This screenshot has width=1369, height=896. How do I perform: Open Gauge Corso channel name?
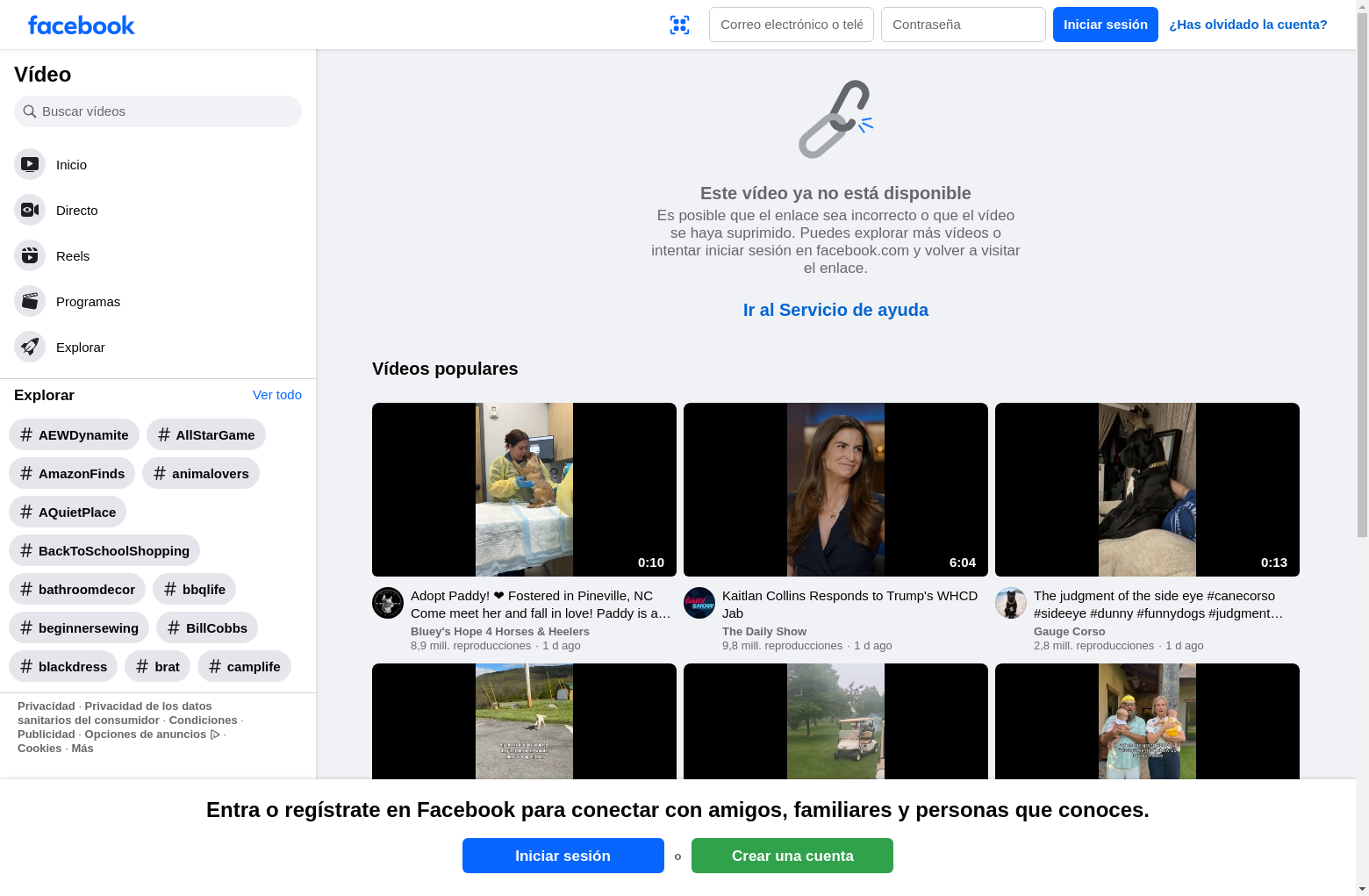pos(1070,632)
